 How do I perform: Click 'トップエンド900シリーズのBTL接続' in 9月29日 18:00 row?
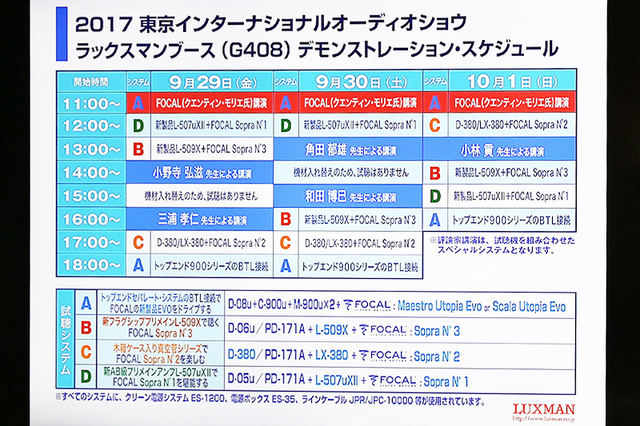pyautogui.click(x=211, y=266)
